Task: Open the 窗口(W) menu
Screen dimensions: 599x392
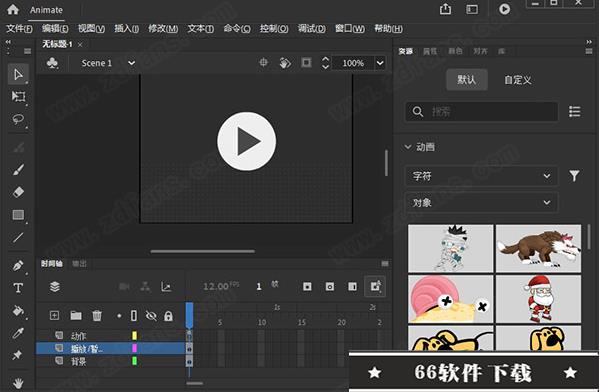Action: (x=350, y=29)
